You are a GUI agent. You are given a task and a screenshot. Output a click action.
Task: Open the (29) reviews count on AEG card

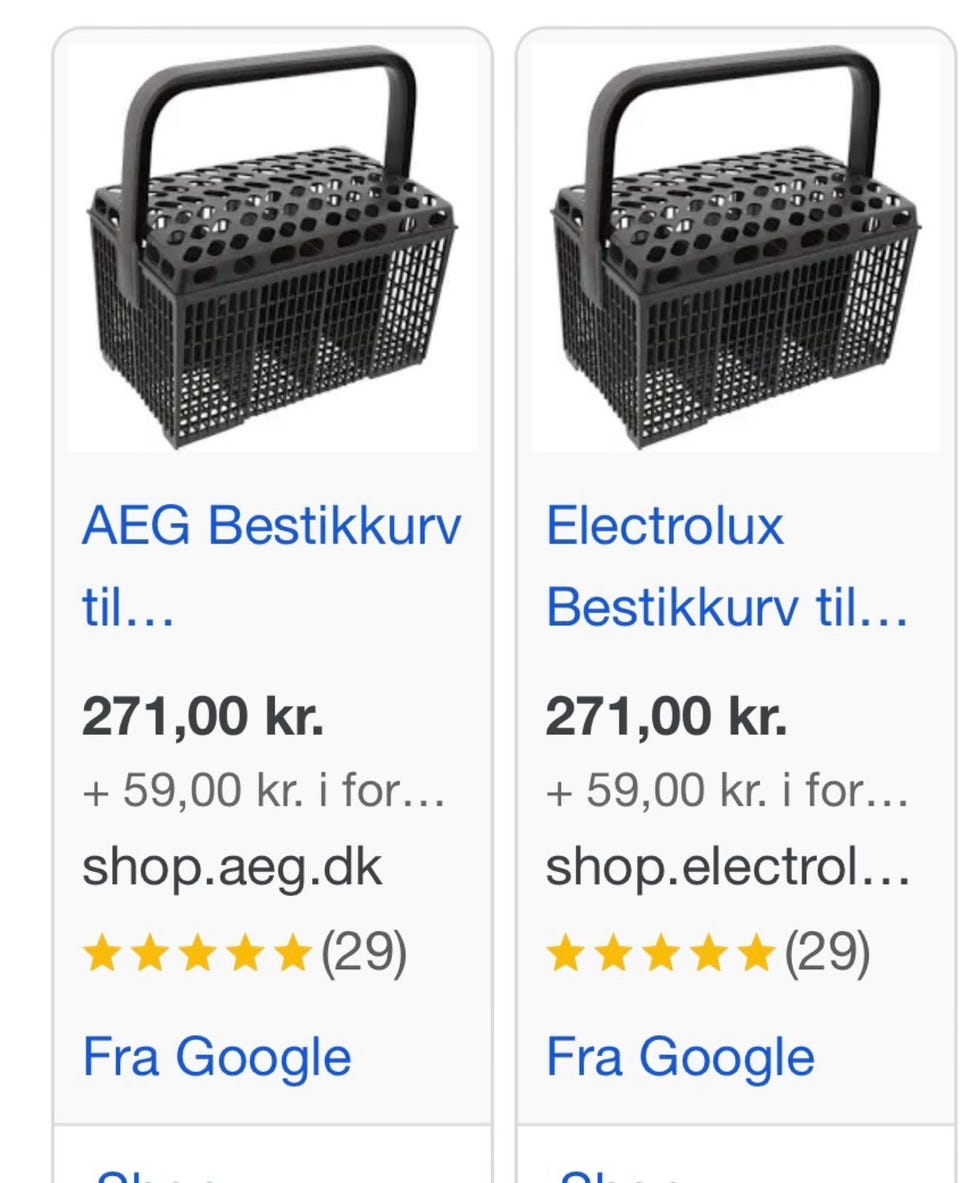(363, 954)
